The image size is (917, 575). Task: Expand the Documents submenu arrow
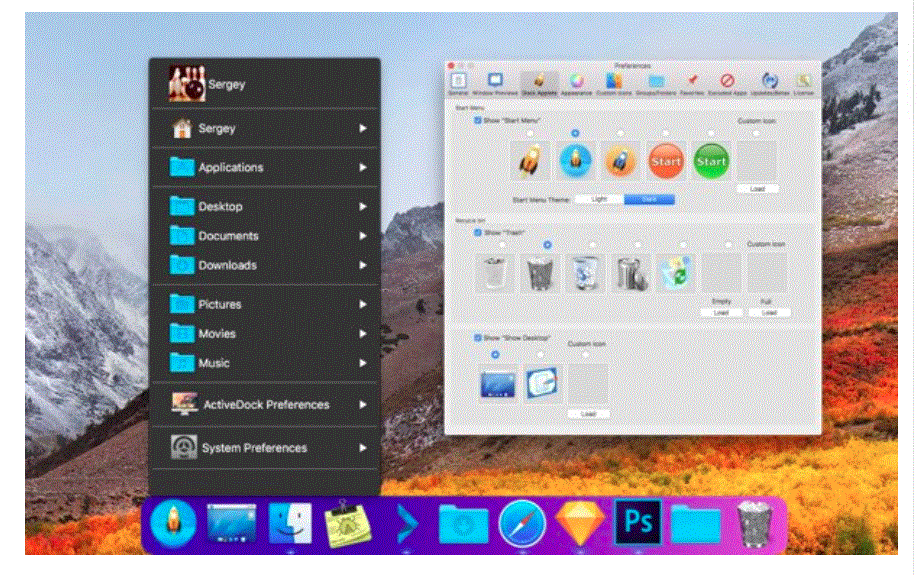363,236
